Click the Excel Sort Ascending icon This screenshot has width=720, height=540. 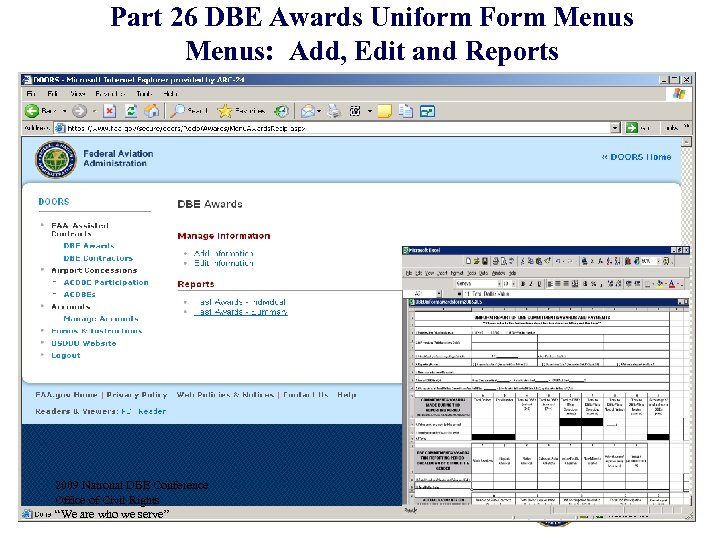[x=609, y=261]
